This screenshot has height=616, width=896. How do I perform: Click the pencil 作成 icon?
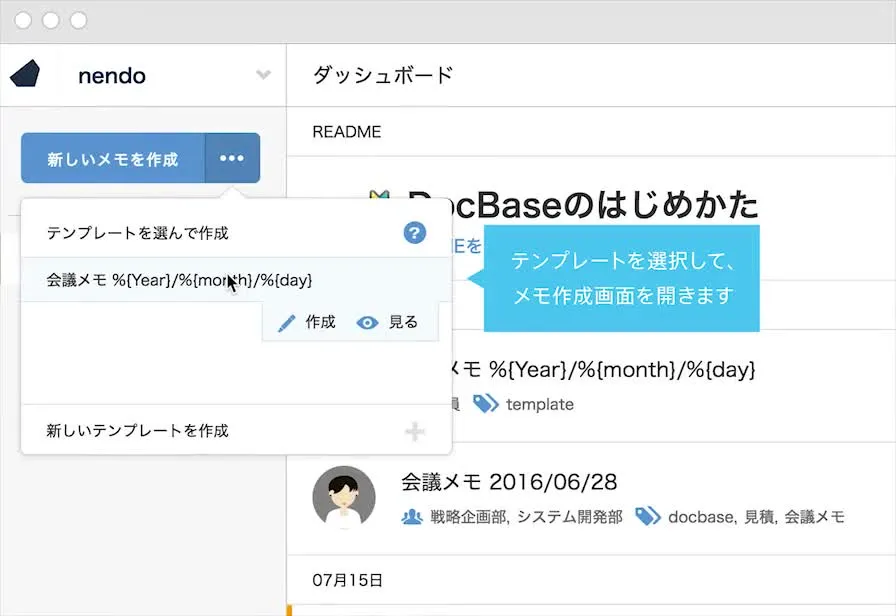(x=288, y=323)
